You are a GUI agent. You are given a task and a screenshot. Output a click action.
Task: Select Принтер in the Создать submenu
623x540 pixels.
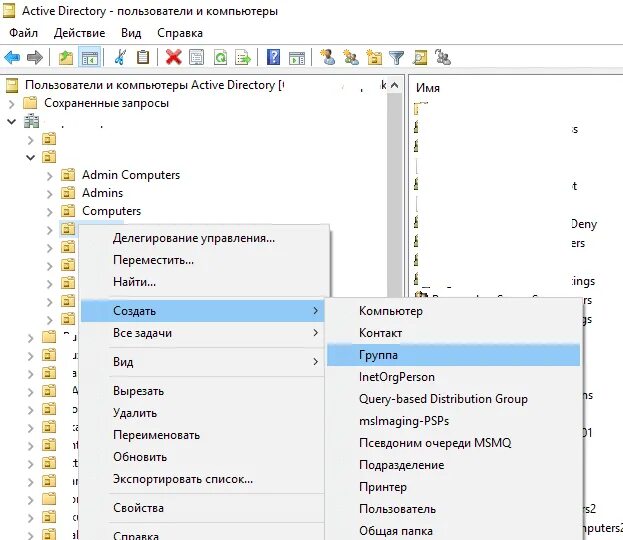pyautogui.click(x=453, y=487)
